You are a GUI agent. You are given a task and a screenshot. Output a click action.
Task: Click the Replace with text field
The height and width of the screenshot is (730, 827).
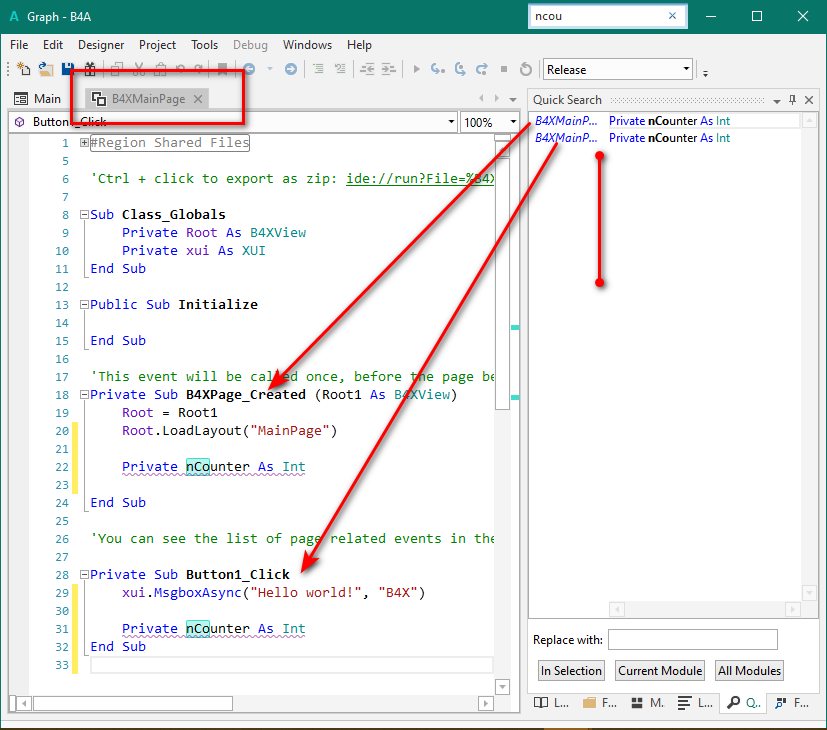(x=692, y=640)
